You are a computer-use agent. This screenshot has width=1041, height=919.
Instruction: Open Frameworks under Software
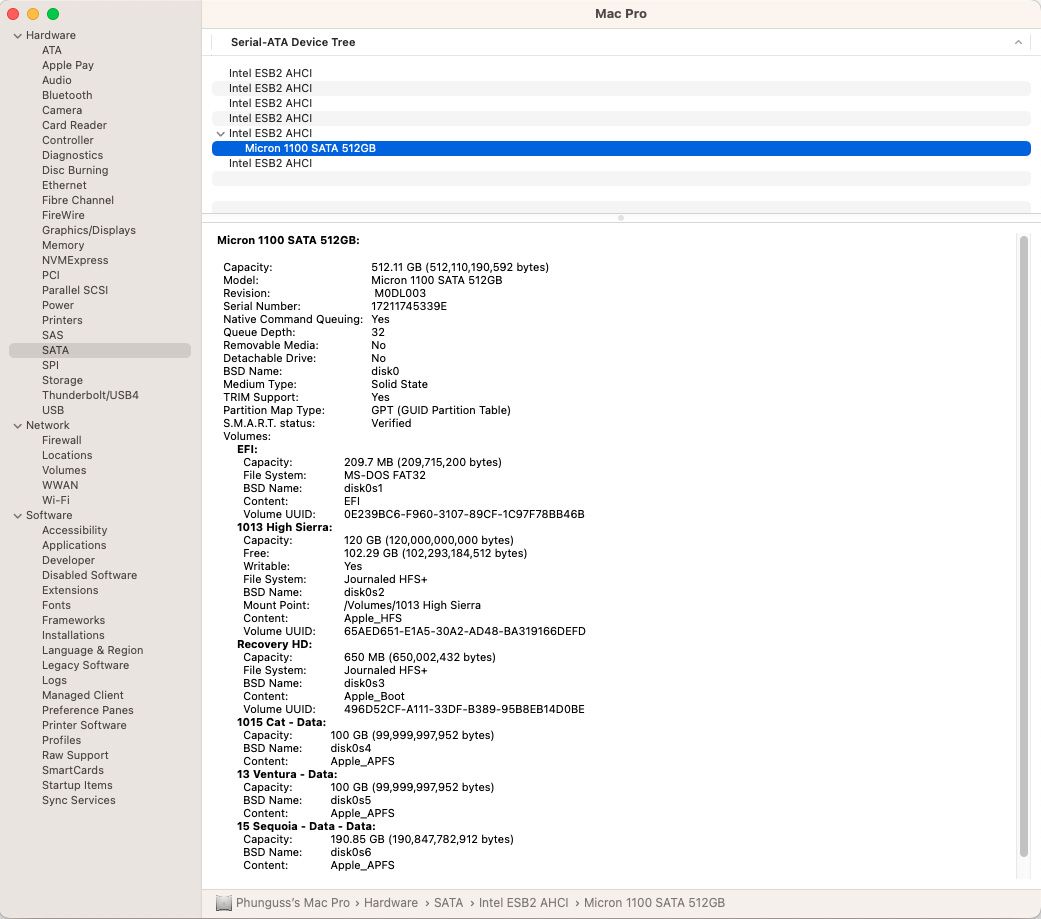pyautogui.click(x=74, y=620)
